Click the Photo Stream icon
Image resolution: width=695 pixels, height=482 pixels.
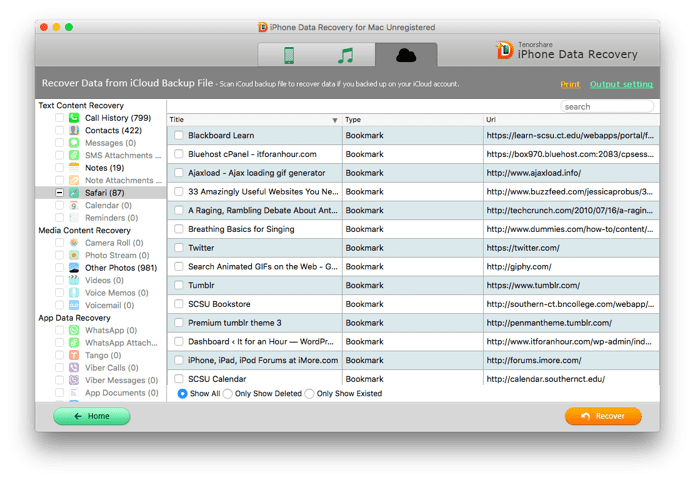point(74,255)
